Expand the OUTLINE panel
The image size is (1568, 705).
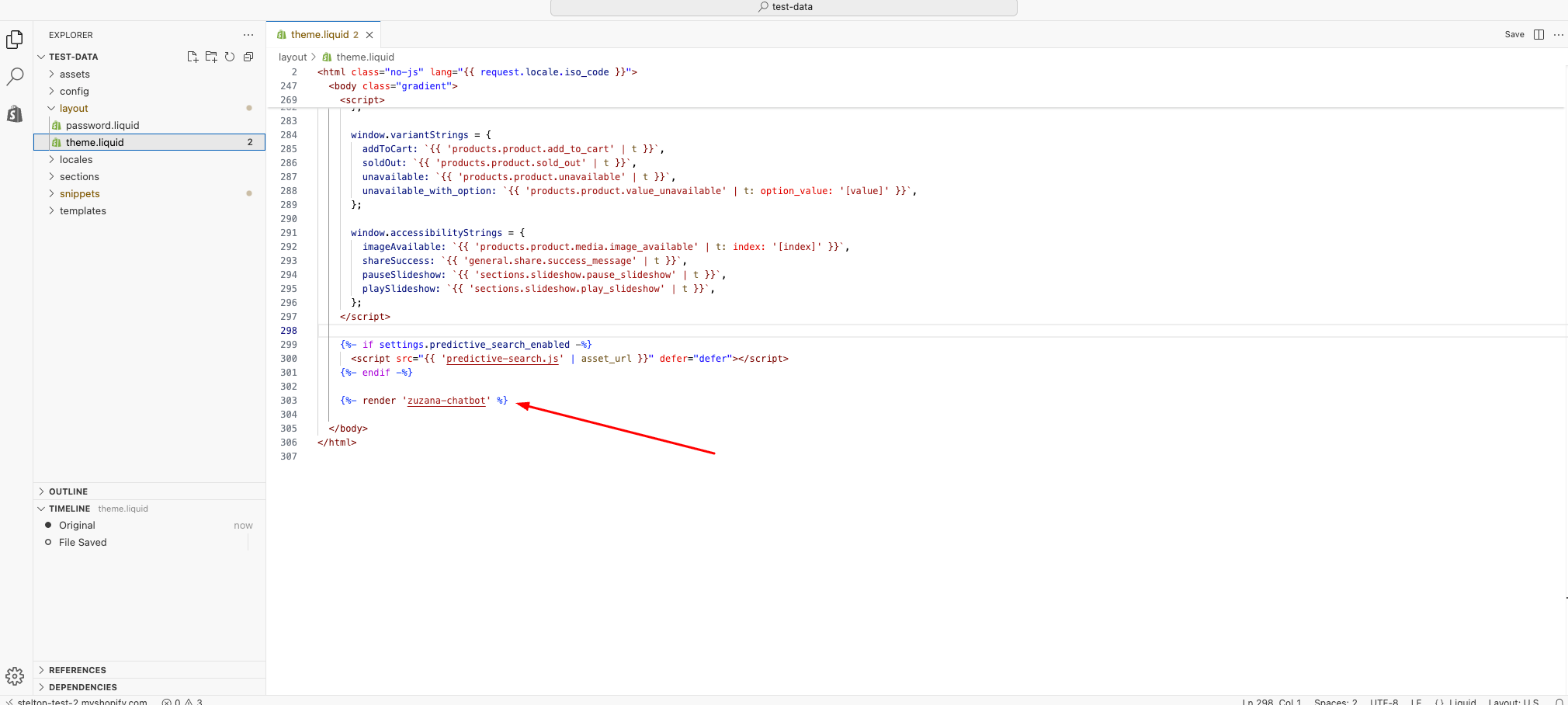68,491
